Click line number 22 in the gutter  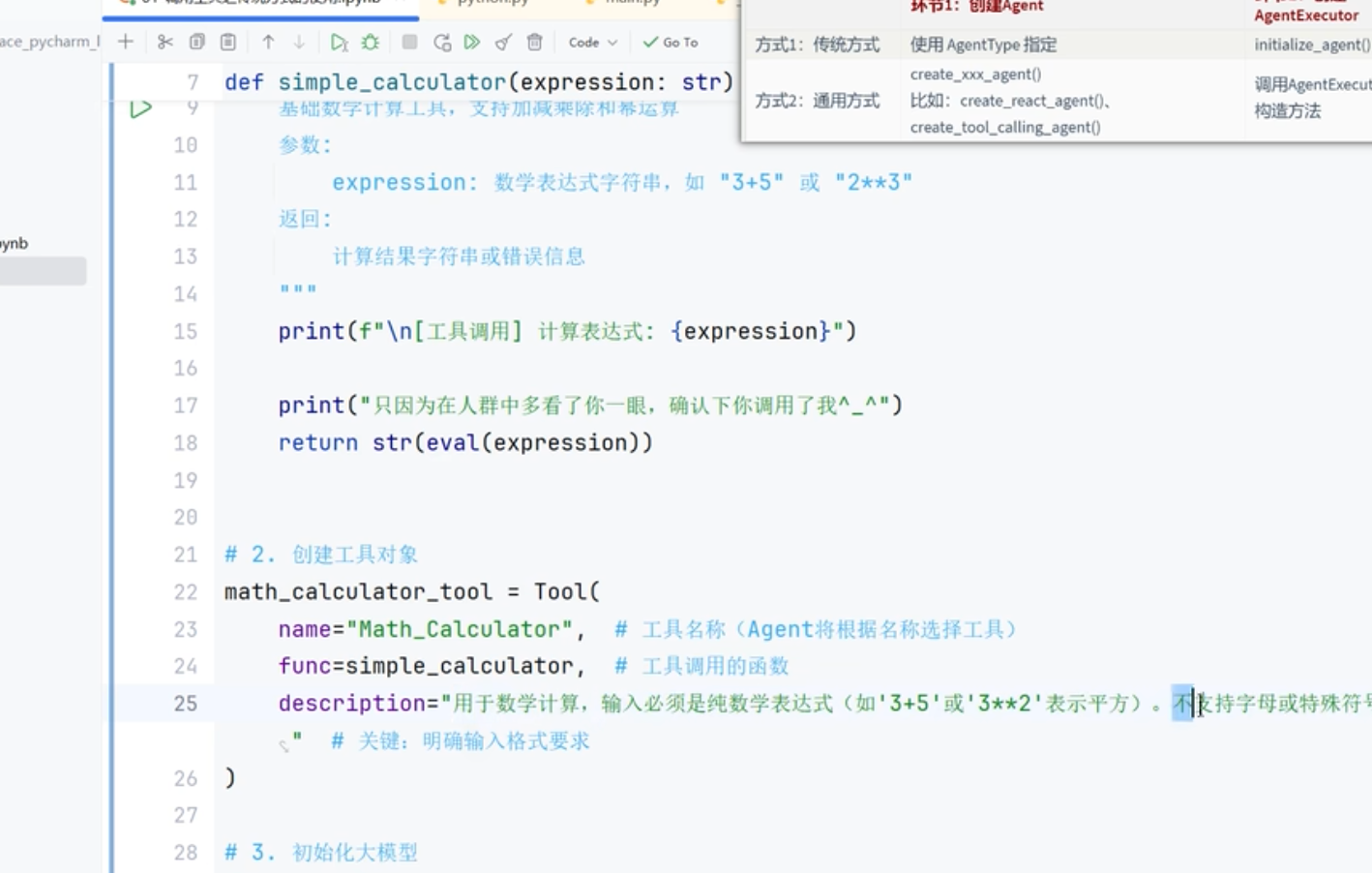pos(186,592)
